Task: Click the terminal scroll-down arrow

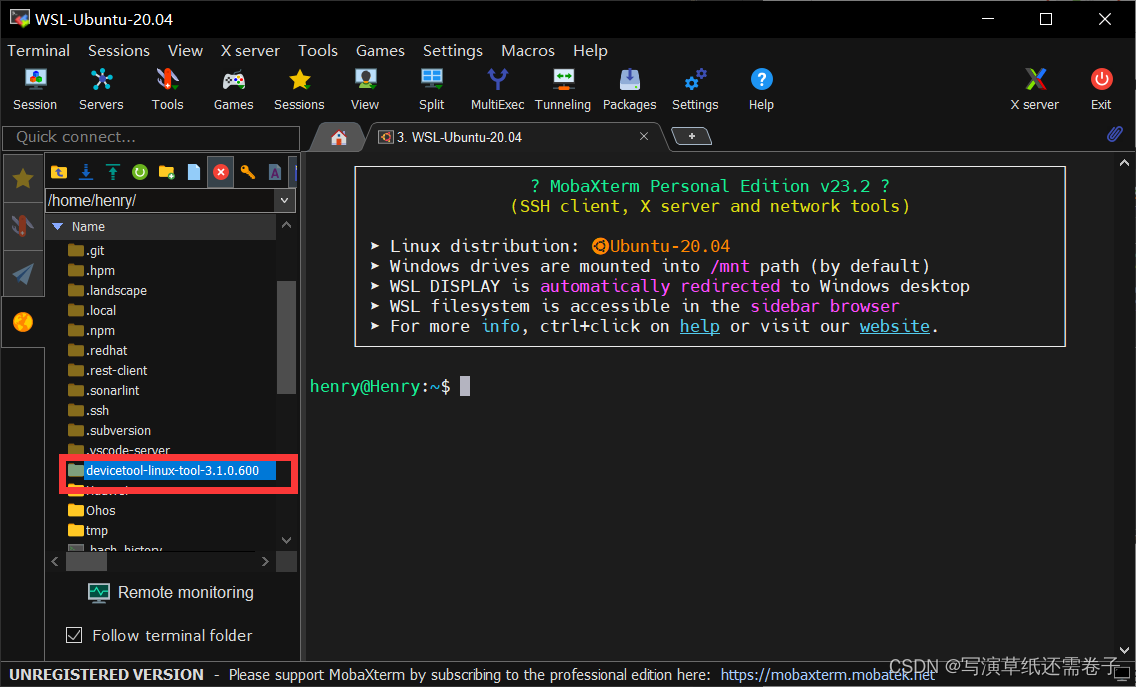Action: click(1124, 651)
